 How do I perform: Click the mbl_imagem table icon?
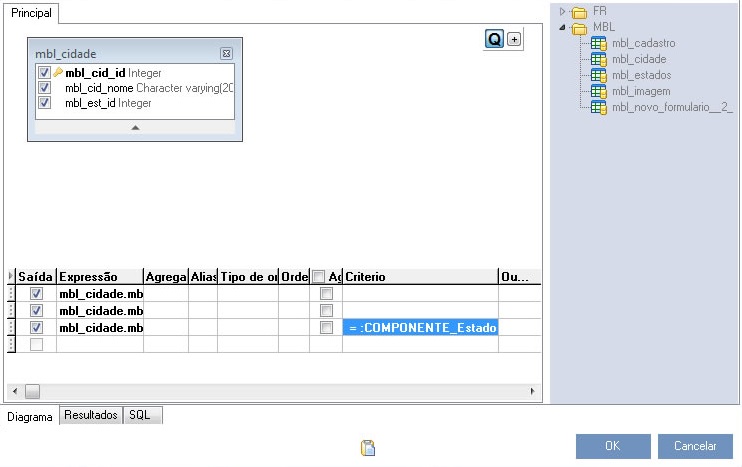click(598, 91)
